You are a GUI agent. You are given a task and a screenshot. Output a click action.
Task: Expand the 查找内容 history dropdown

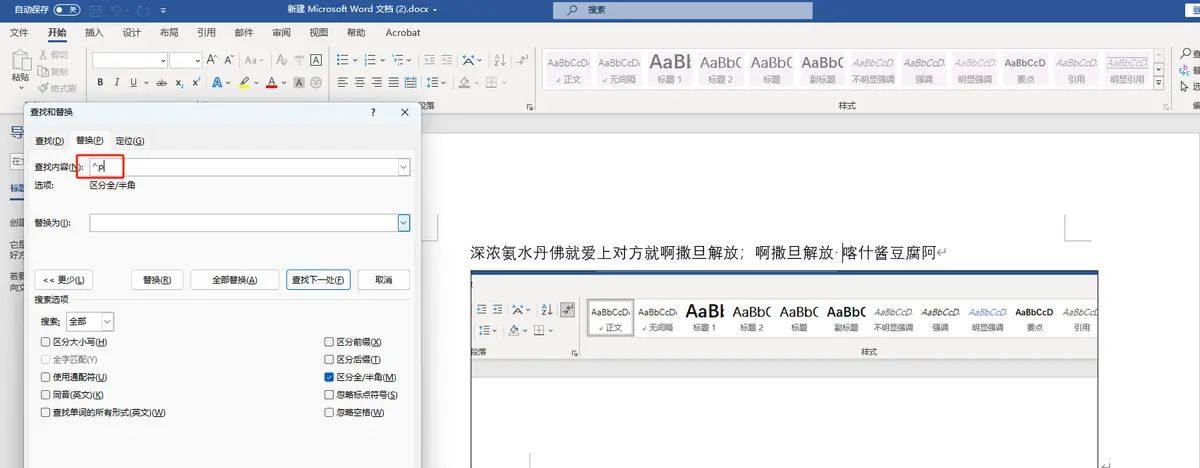[403, 167]
